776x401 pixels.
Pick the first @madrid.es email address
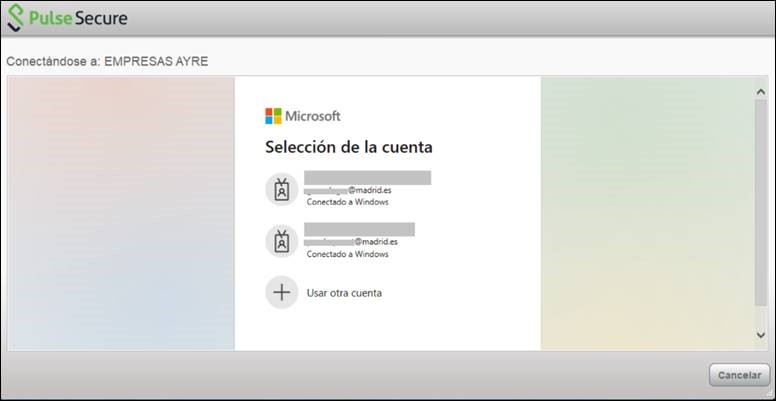351,189
